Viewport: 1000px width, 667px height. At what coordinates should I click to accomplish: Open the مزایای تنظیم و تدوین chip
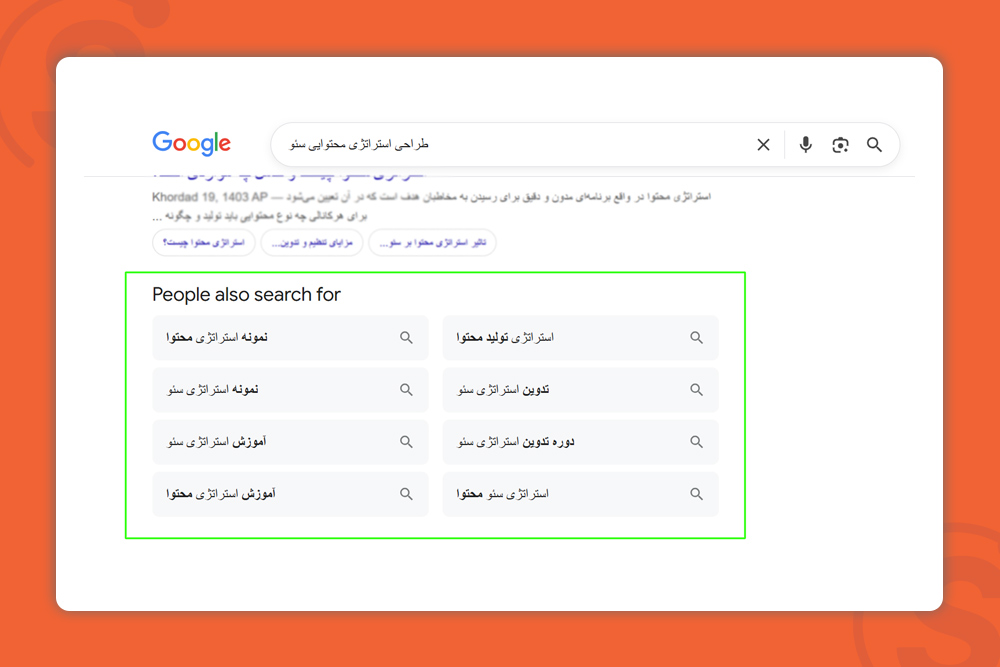pos(311,242)
